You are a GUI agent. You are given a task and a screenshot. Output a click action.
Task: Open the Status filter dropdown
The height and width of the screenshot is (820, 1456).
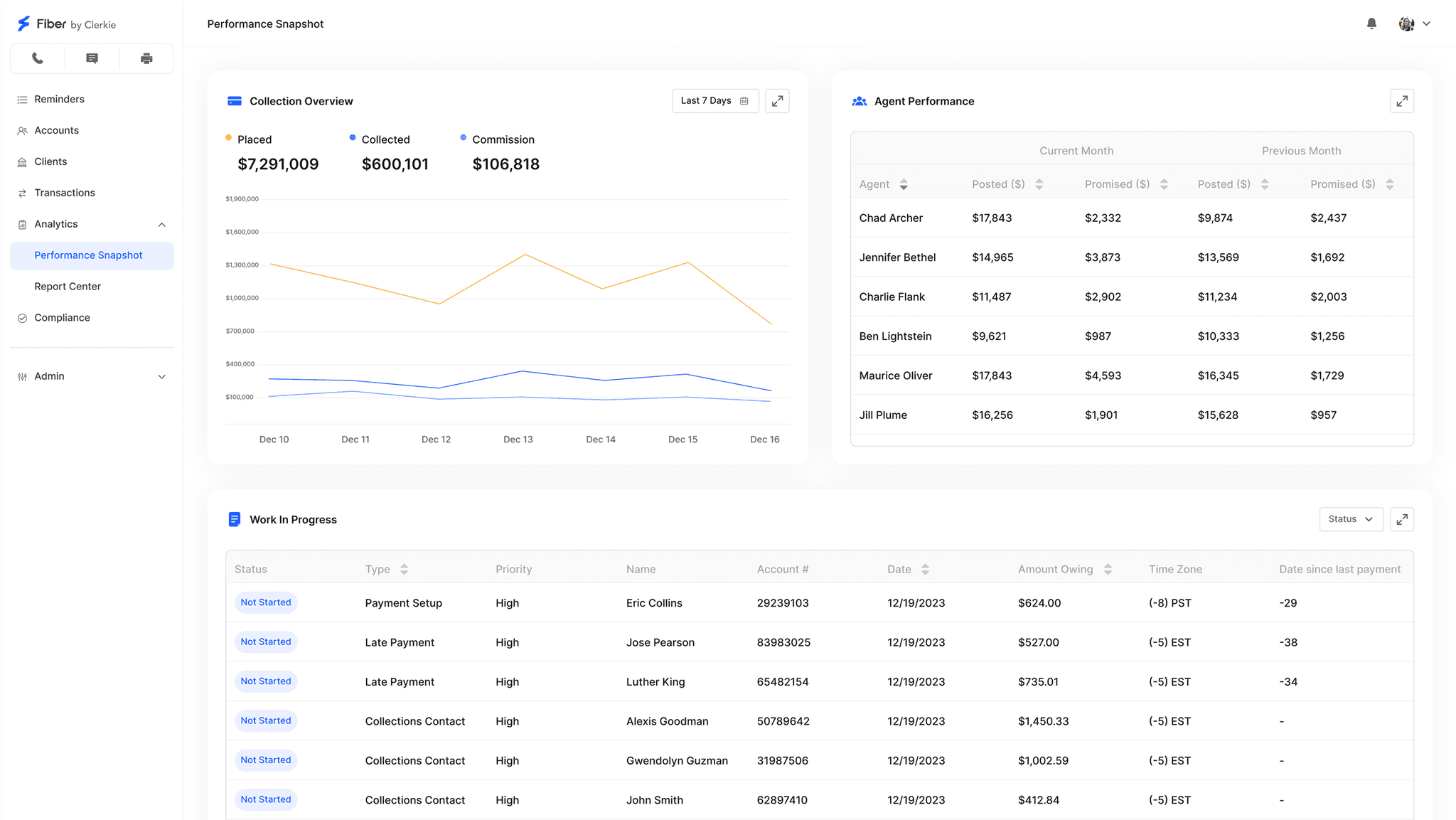(x=1351, y=519)
